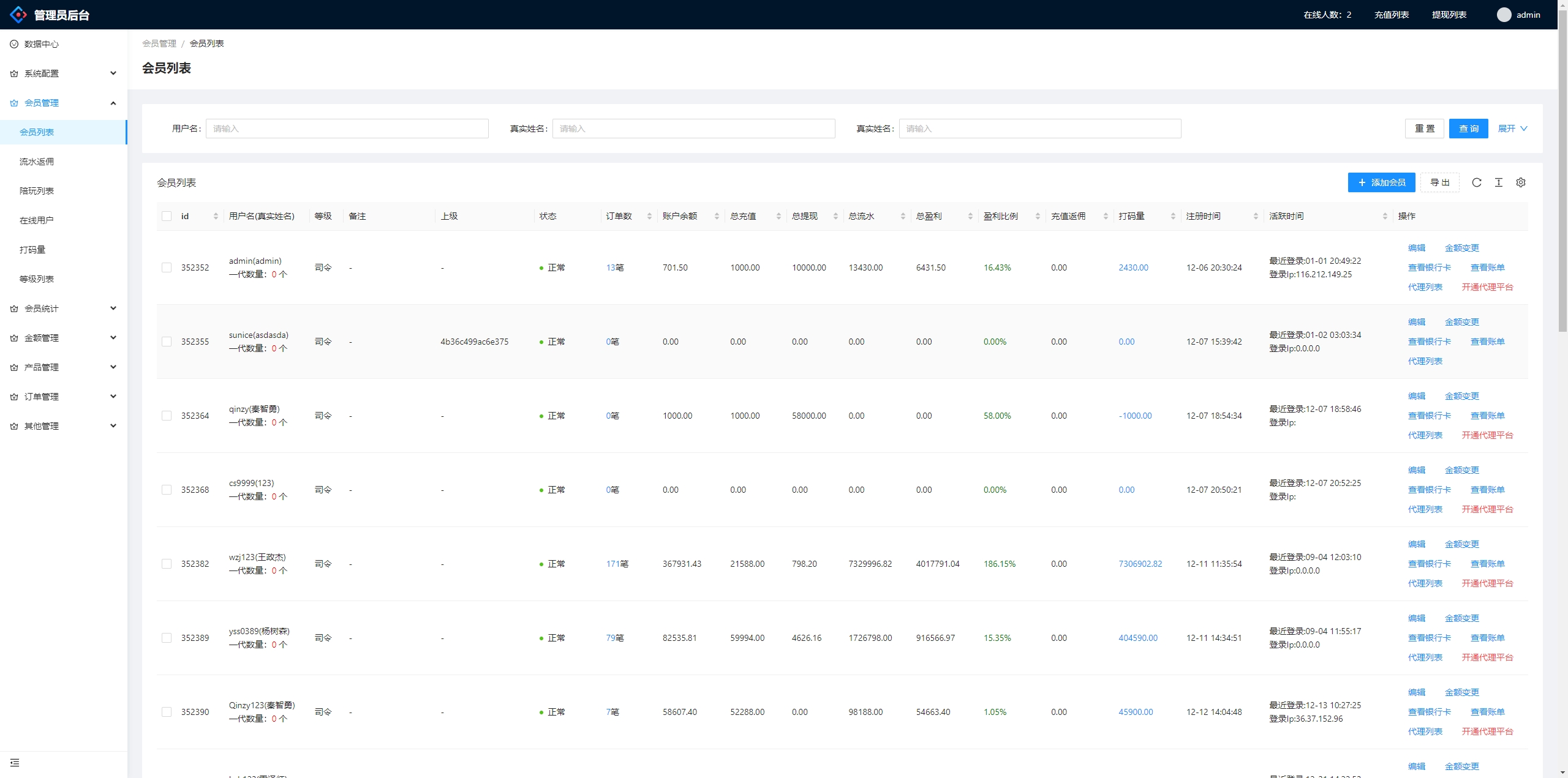Go to 在线用户 menu item

[37, 220]
